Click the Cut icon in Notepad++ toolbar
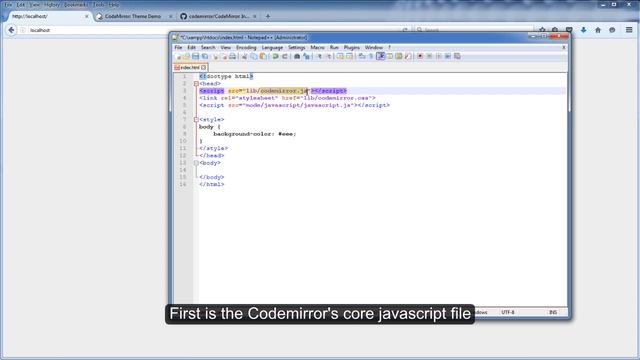The height and width of the screenshot is (360, 640). (244, 56)
